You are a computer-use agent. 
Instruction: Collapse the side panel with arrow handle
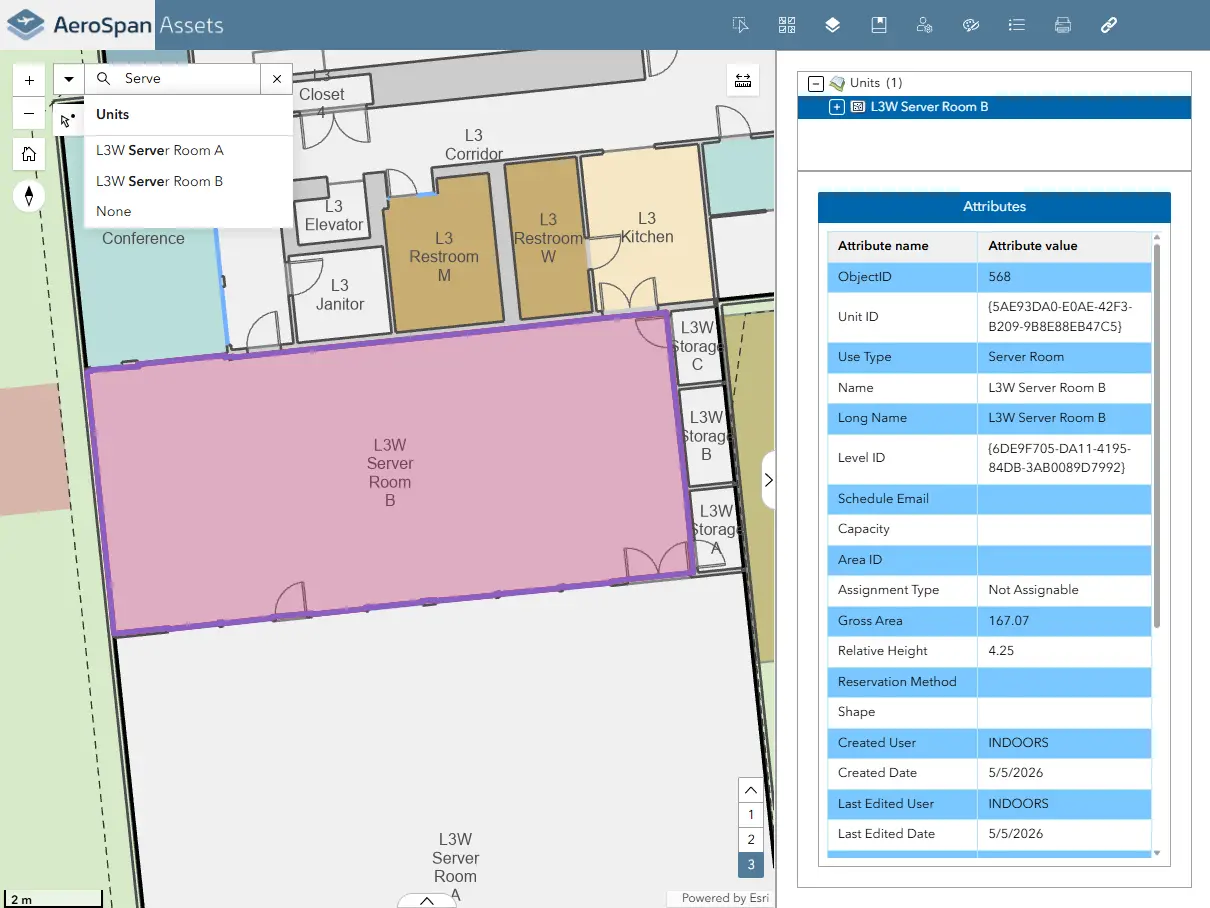coord(768,480)
